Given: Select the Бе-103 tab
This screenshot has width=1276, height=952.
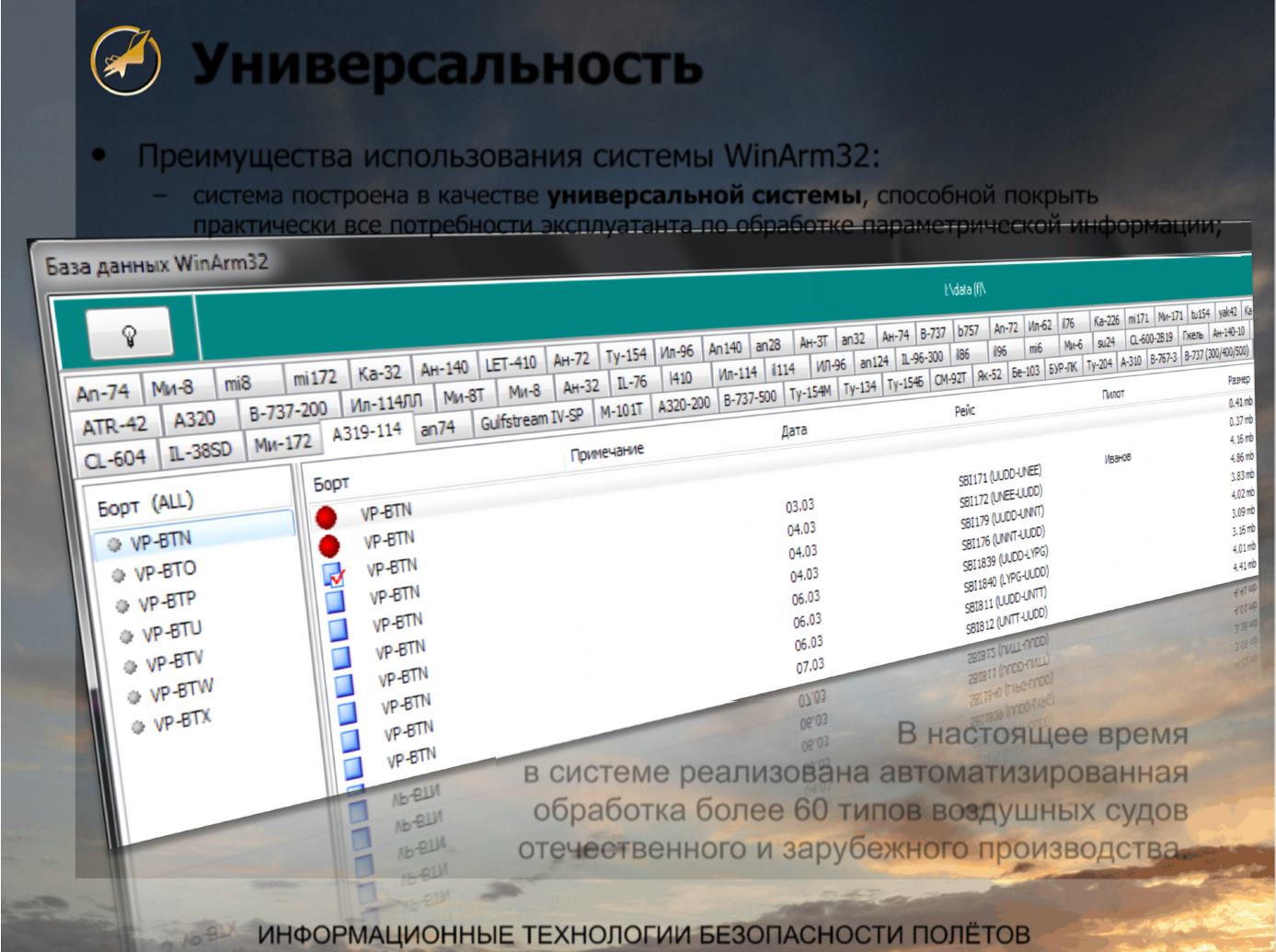Looking at the screenshot, I should click(1025, 372).
